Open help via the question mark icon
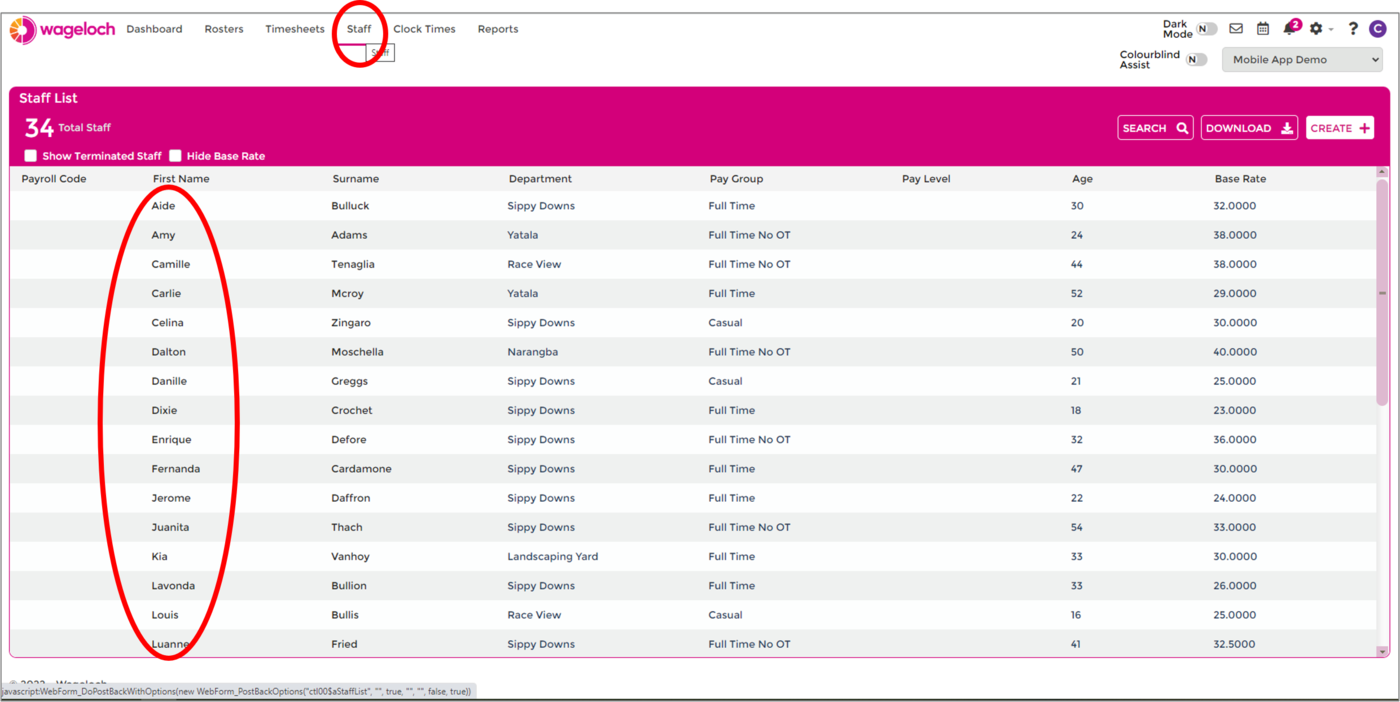1400x702 pixels. pyautogui.click(x=1353, y=29)
